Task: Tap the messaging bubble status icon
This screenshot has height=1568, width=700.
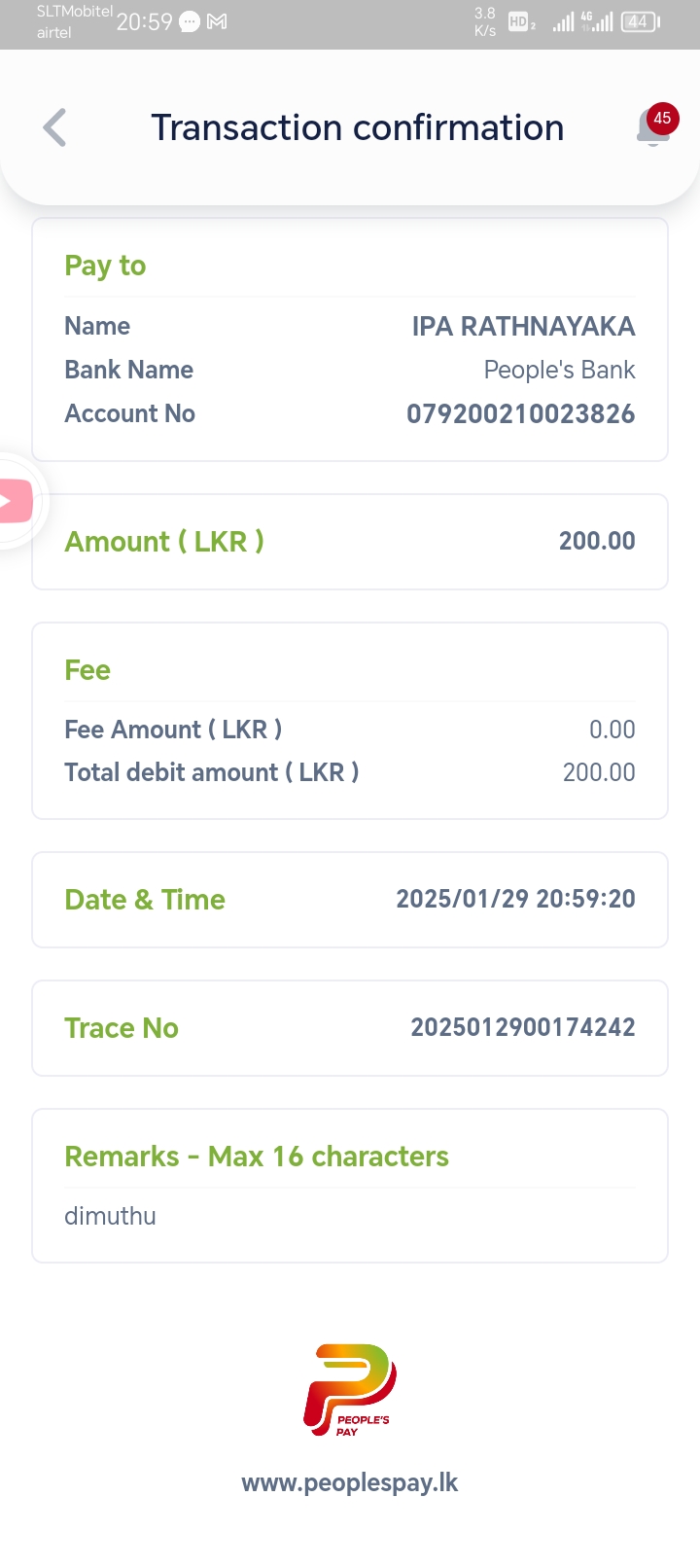Action: click(190, 21)
